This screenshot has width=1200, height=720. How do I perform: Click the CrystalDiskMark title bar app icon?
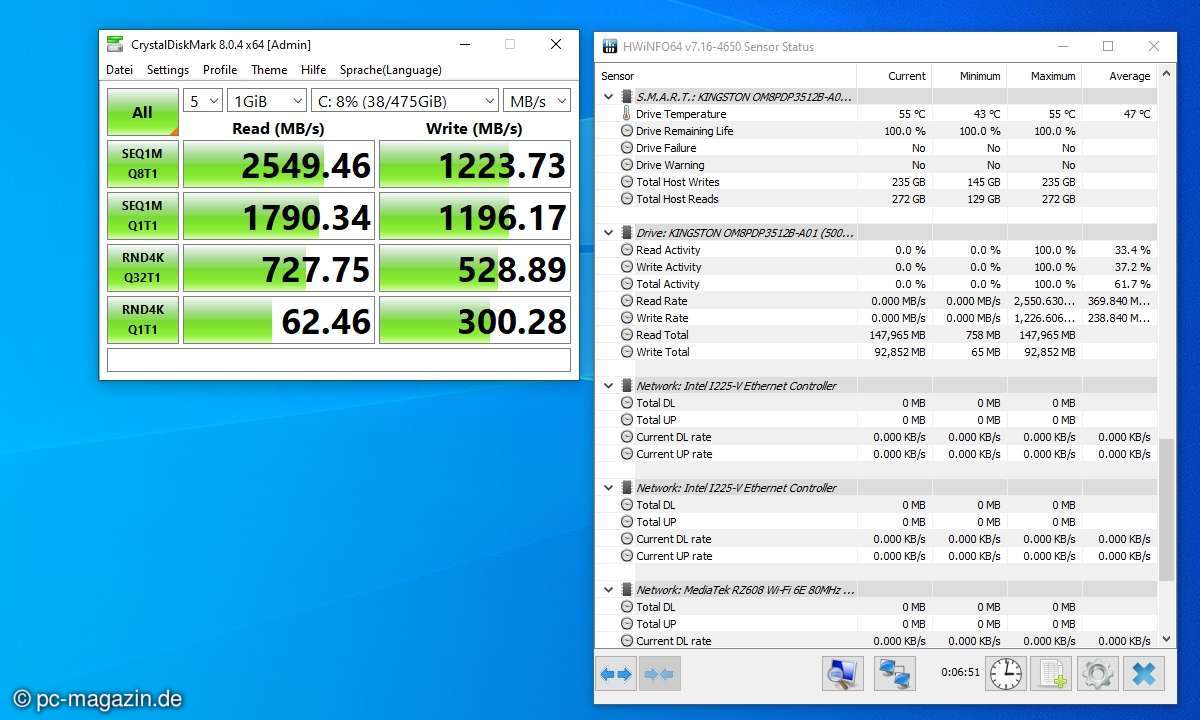(116, 44)
